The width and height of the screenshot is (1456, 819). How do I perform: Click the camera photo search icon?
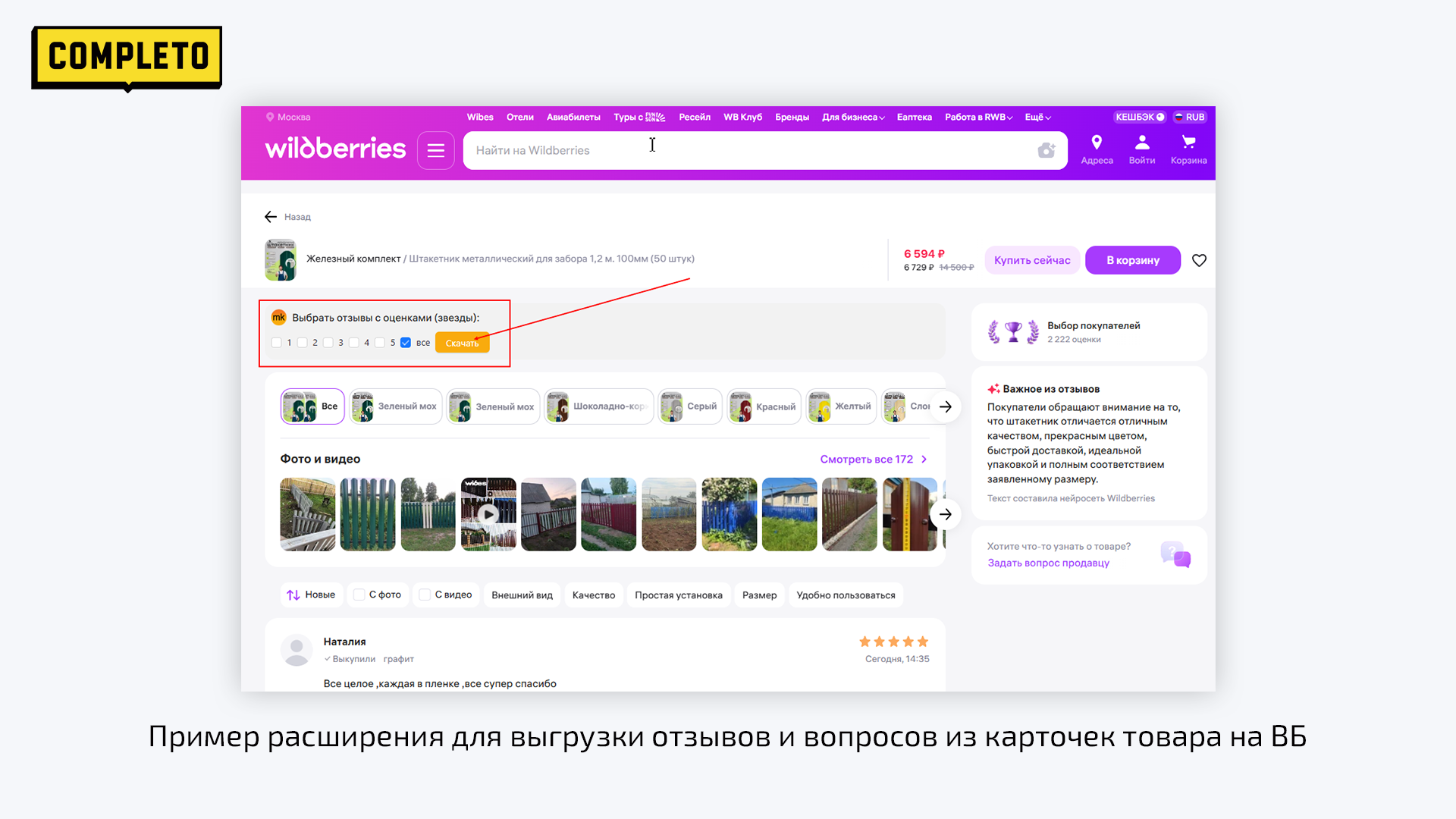1046,150
